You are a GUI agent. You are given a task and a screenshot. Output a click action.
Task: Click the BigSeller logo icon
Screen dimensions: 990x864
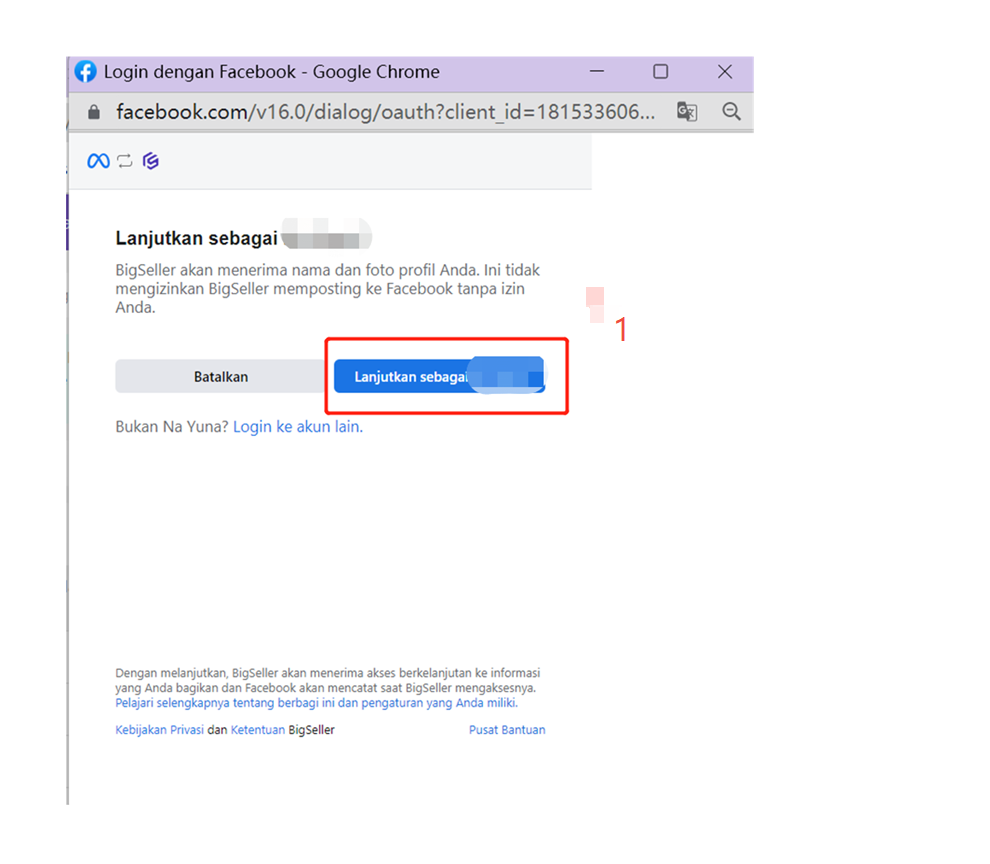[x=151, y=161]
